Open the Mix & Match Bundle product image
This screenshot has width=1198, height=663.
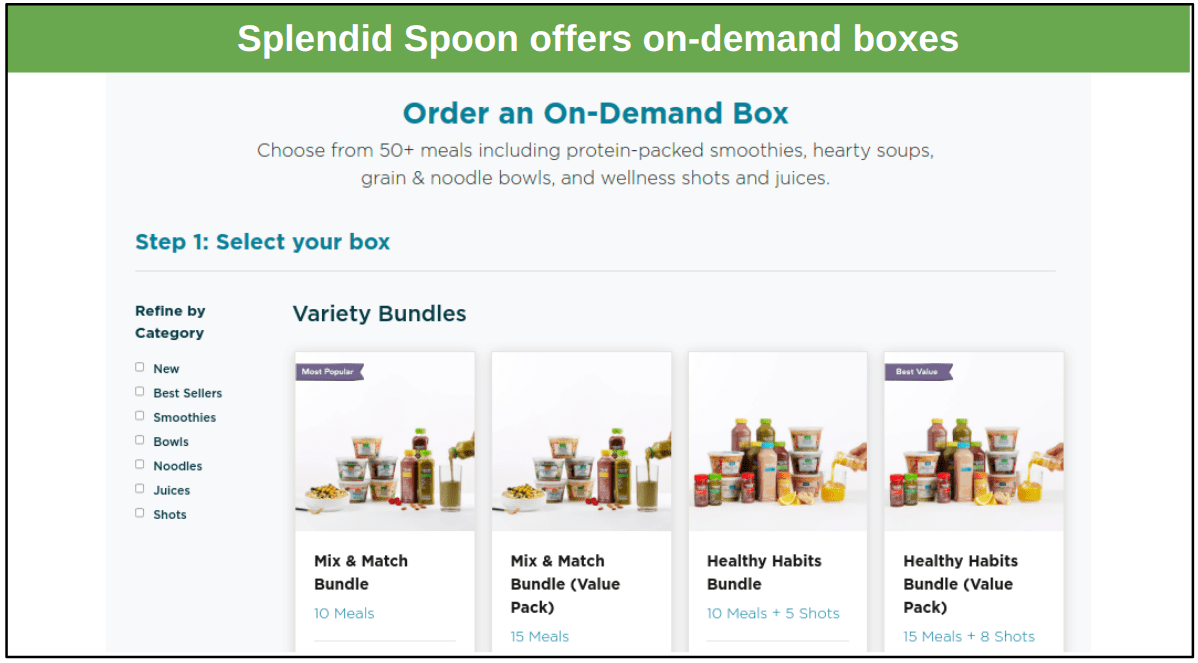tap(385, 441)
